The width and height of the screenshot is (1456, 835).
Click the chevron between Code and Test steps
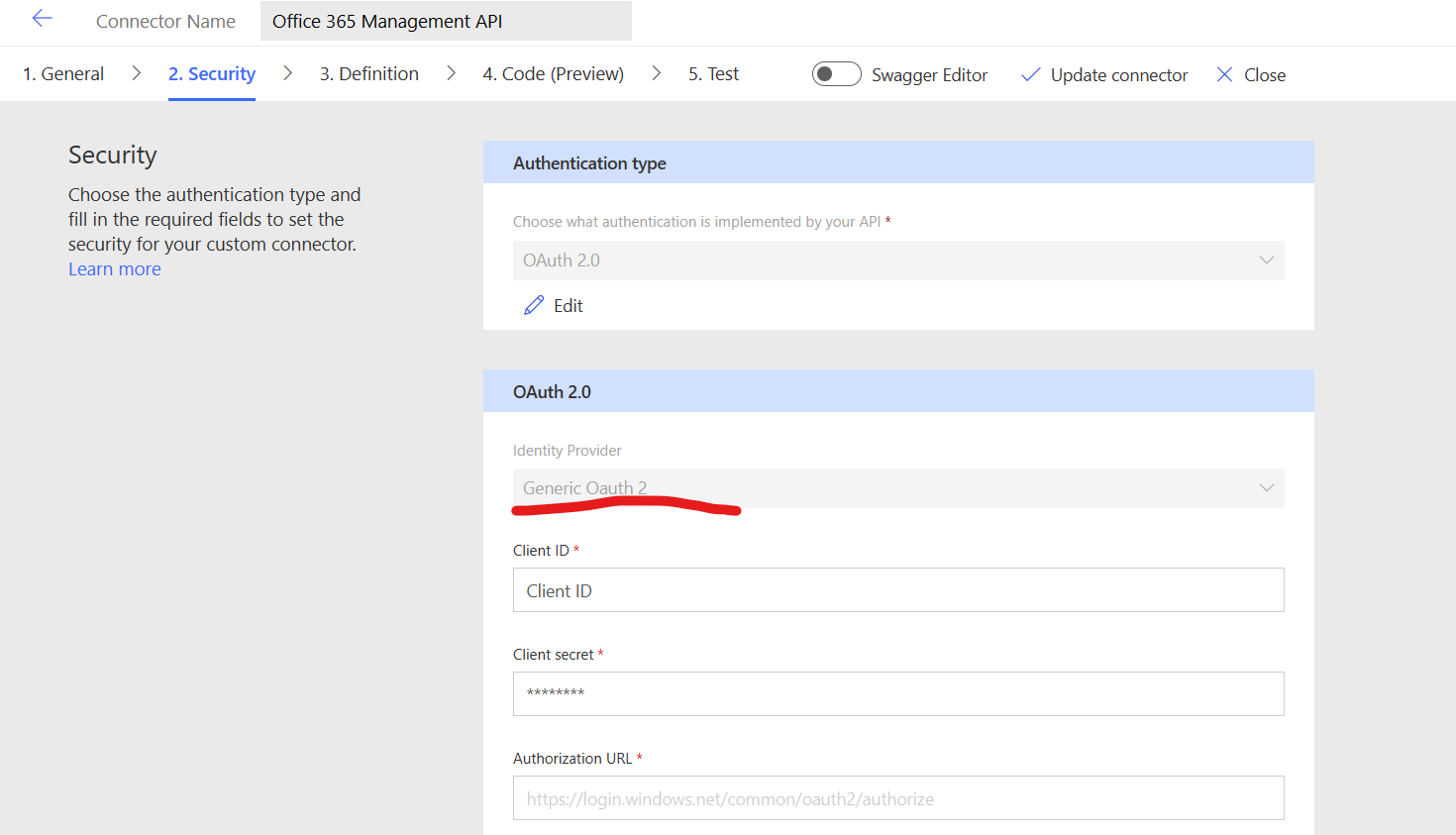point(656,73)
